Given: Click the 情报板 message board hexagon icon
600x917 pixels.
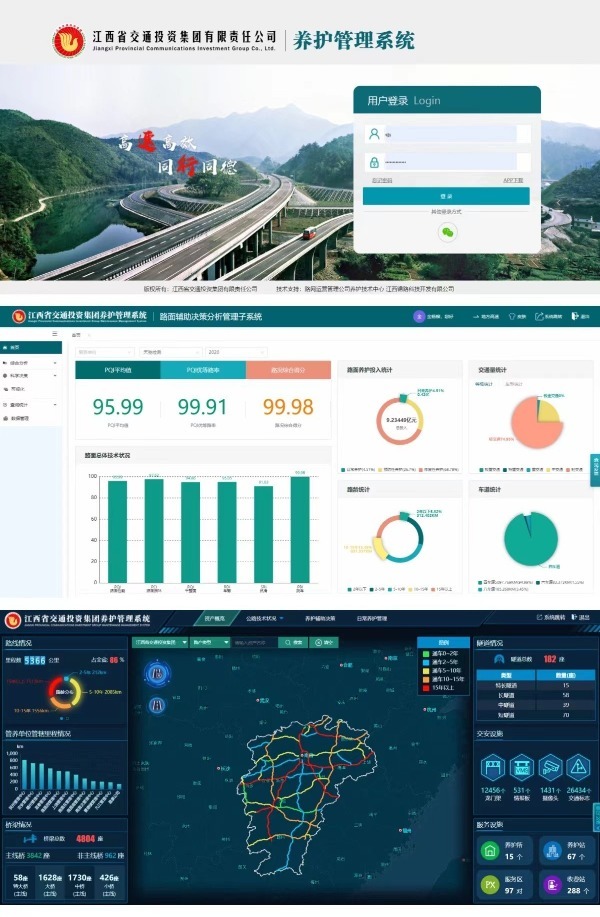Looking at the screenshot, I should click(x=521, y=767).
